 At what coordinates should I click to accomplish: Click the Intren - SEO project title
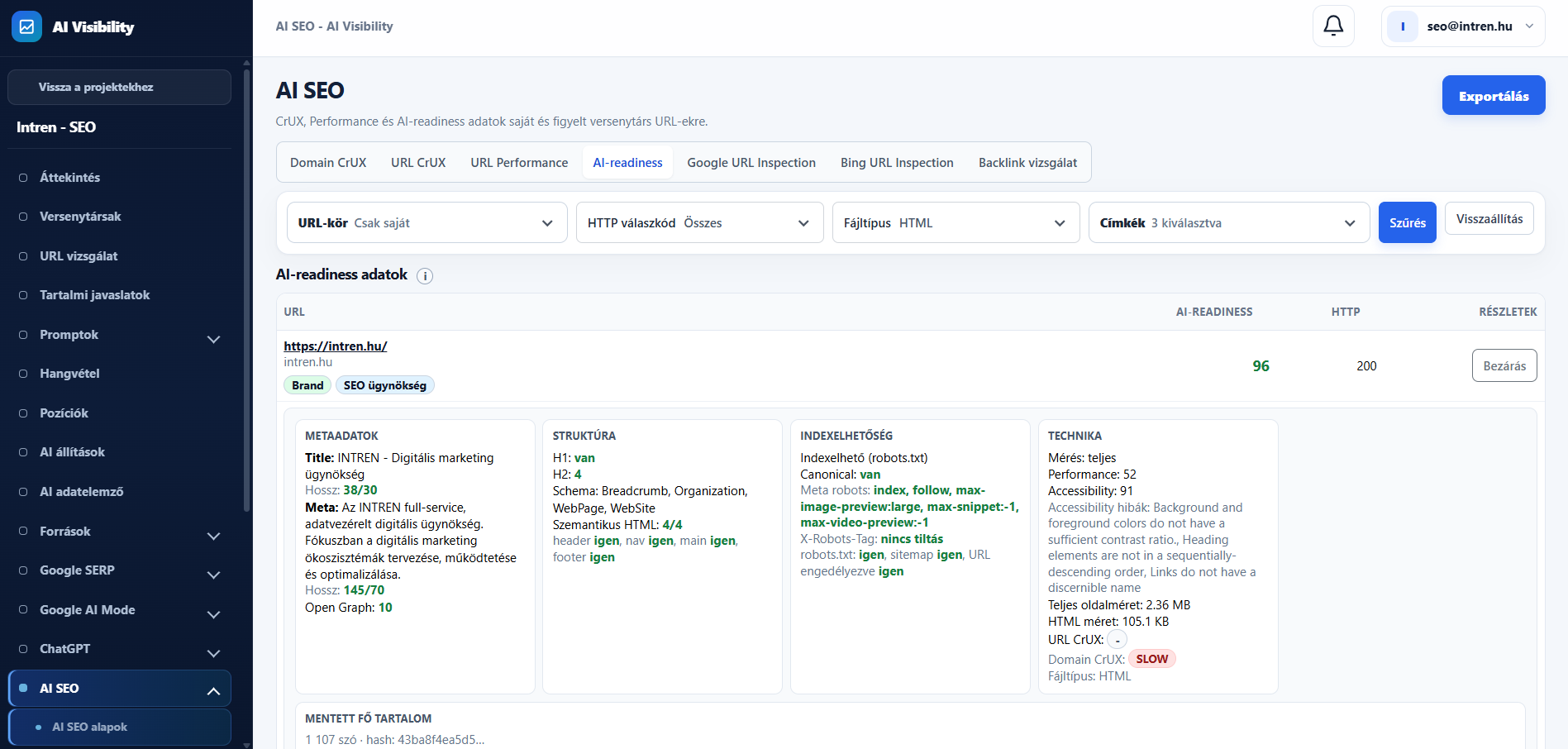click(56, 127)
